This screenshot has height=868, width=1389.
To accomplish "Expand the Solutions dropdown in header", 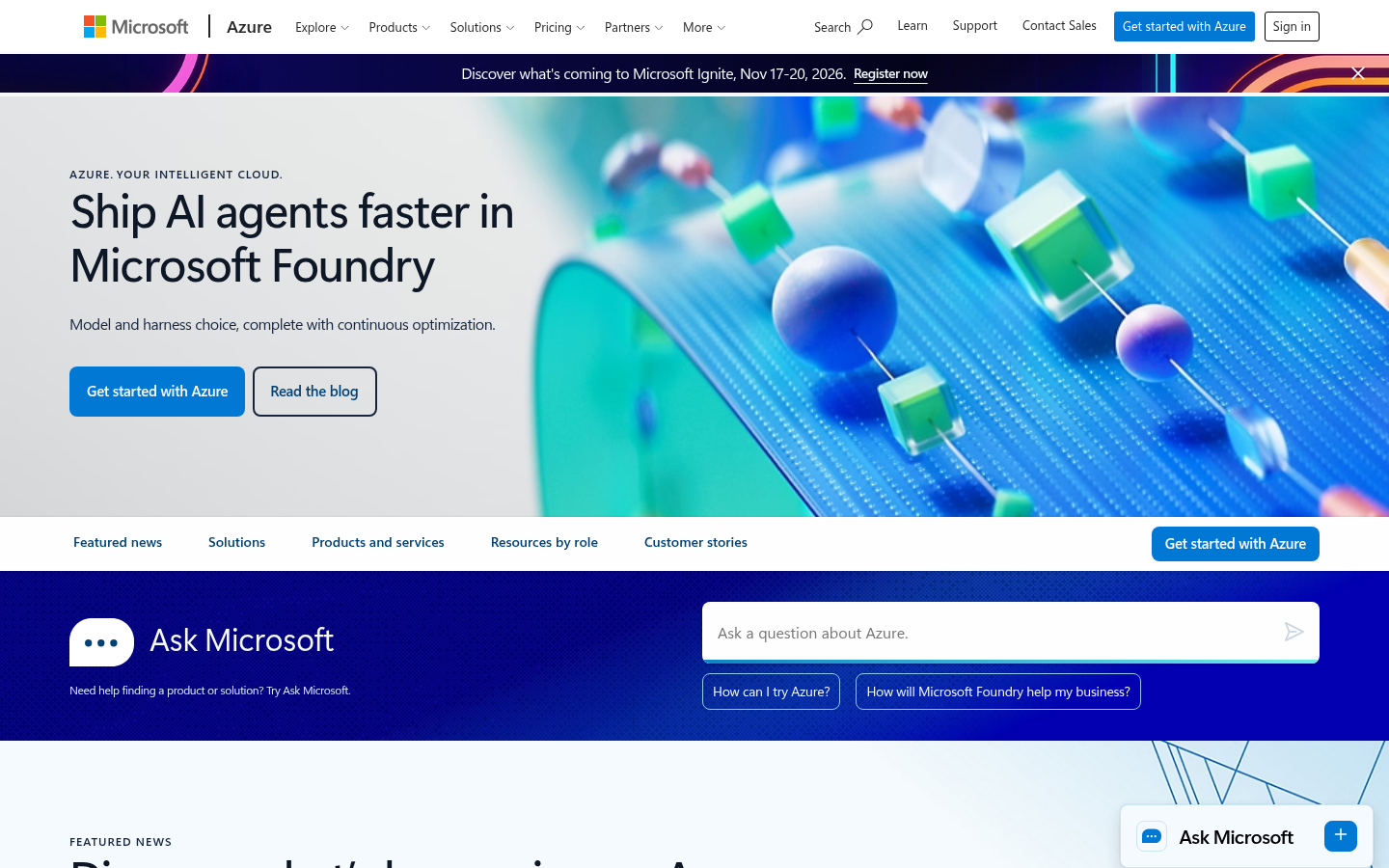I will click(x=482, y=27).
